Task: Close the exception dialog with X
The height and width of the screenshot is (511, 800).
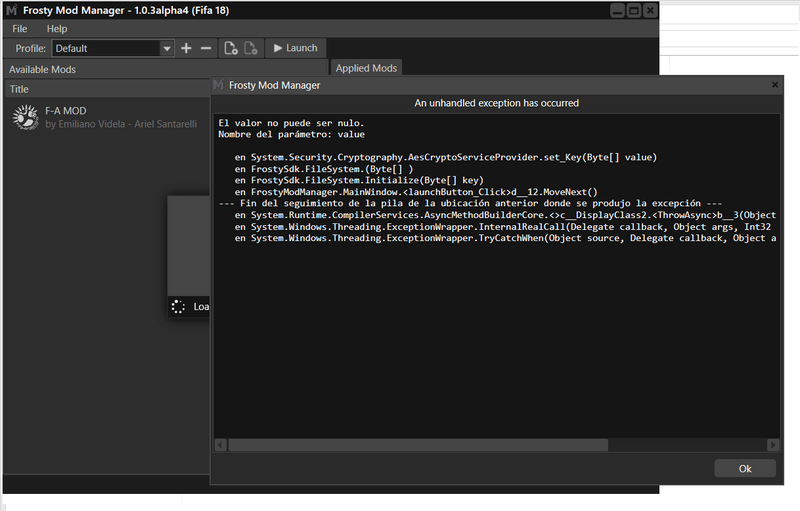Action: pyautogui.click(x=775, y=85)
